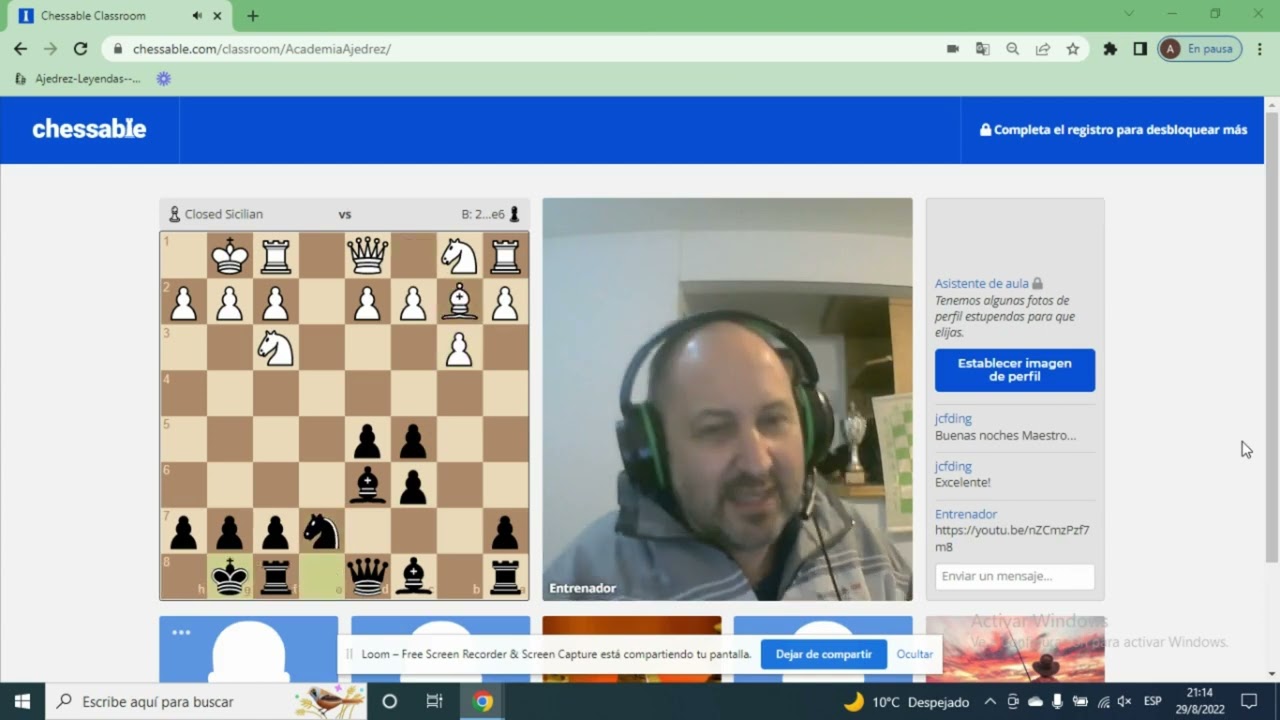Click the Entrenador webcam video

pyautogui.click(x=727, y=399)
